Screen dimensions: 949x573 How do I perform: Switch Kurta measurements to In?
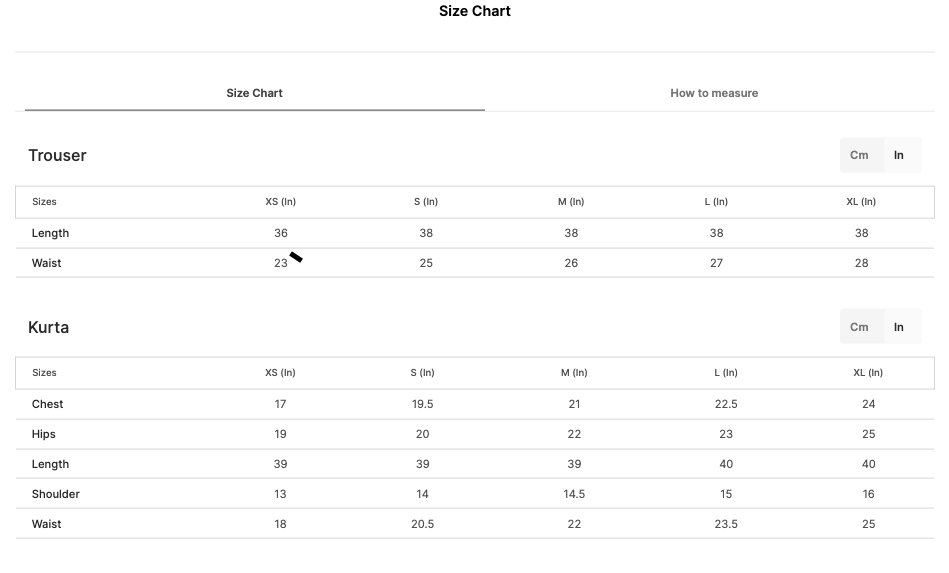899,327
